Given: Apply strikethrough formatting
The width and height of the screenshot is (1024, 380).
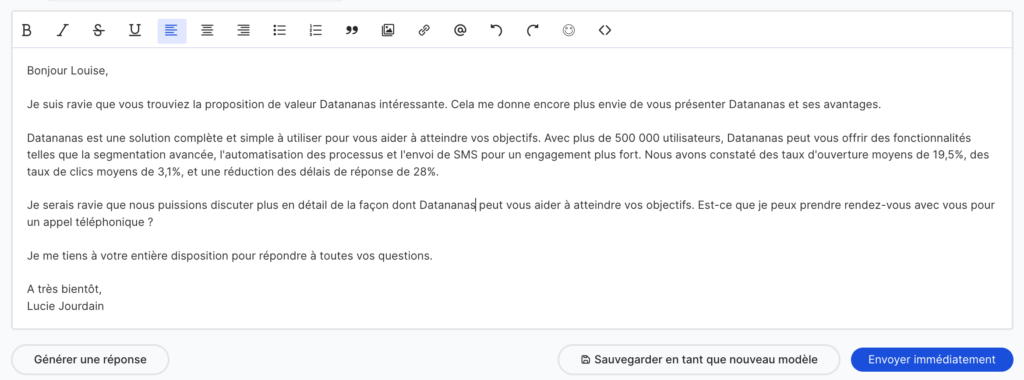Looking at the screenshot, I should point(99,30).
